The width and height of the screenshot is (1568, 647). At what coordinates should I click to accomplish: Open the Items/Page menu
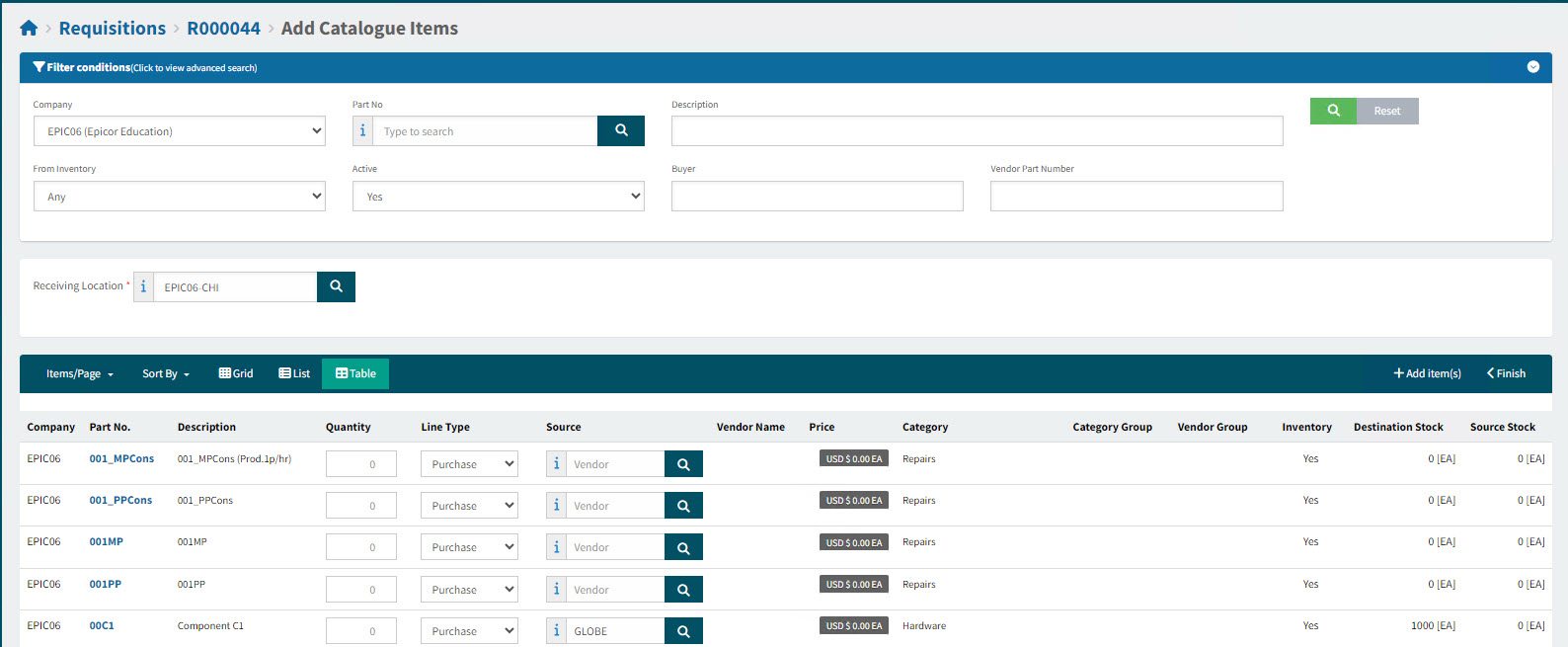[79, 373]
